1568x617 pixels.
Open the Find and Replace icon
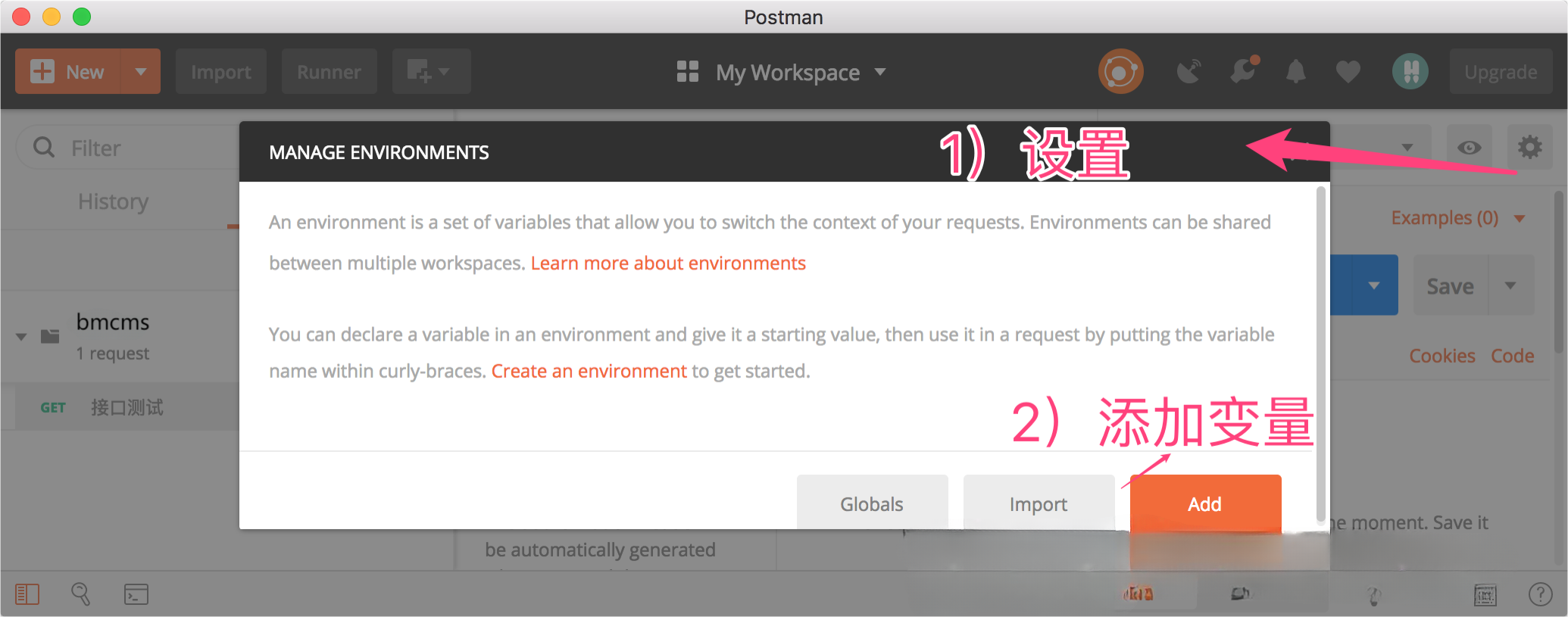pos(80,594)
